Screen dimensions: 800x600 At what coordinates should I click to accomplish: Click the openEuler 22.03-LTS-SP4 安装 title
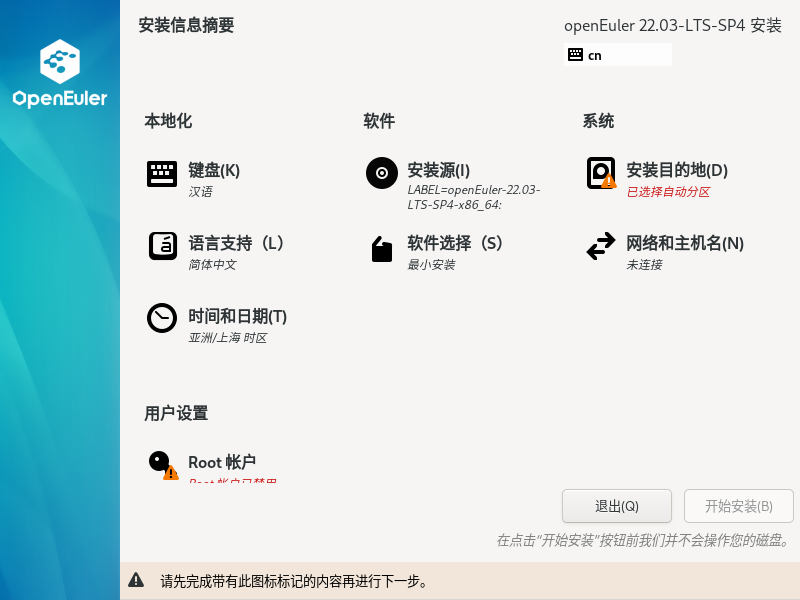point(672,25)
